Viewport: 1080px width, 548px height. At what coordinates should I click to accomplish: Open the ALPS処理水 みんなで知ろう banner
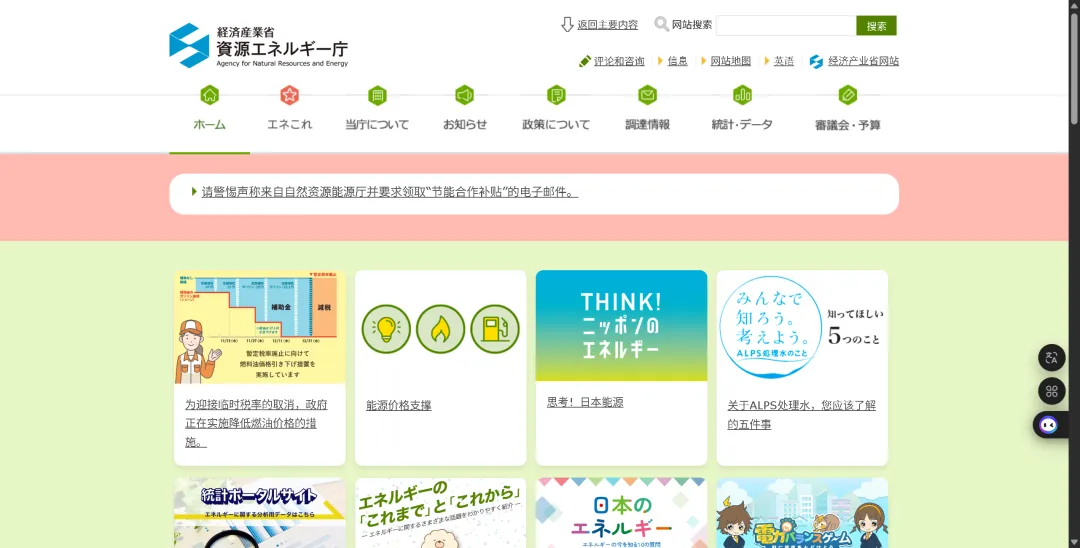[x=802, y=327]
